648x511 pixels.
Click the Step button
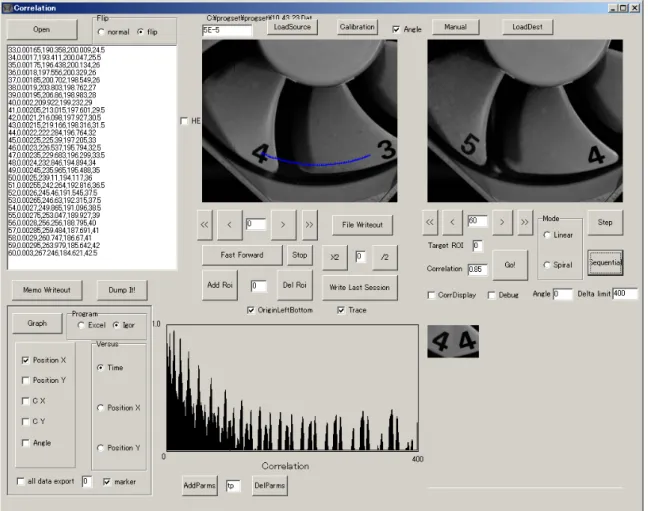click(605, 222)
